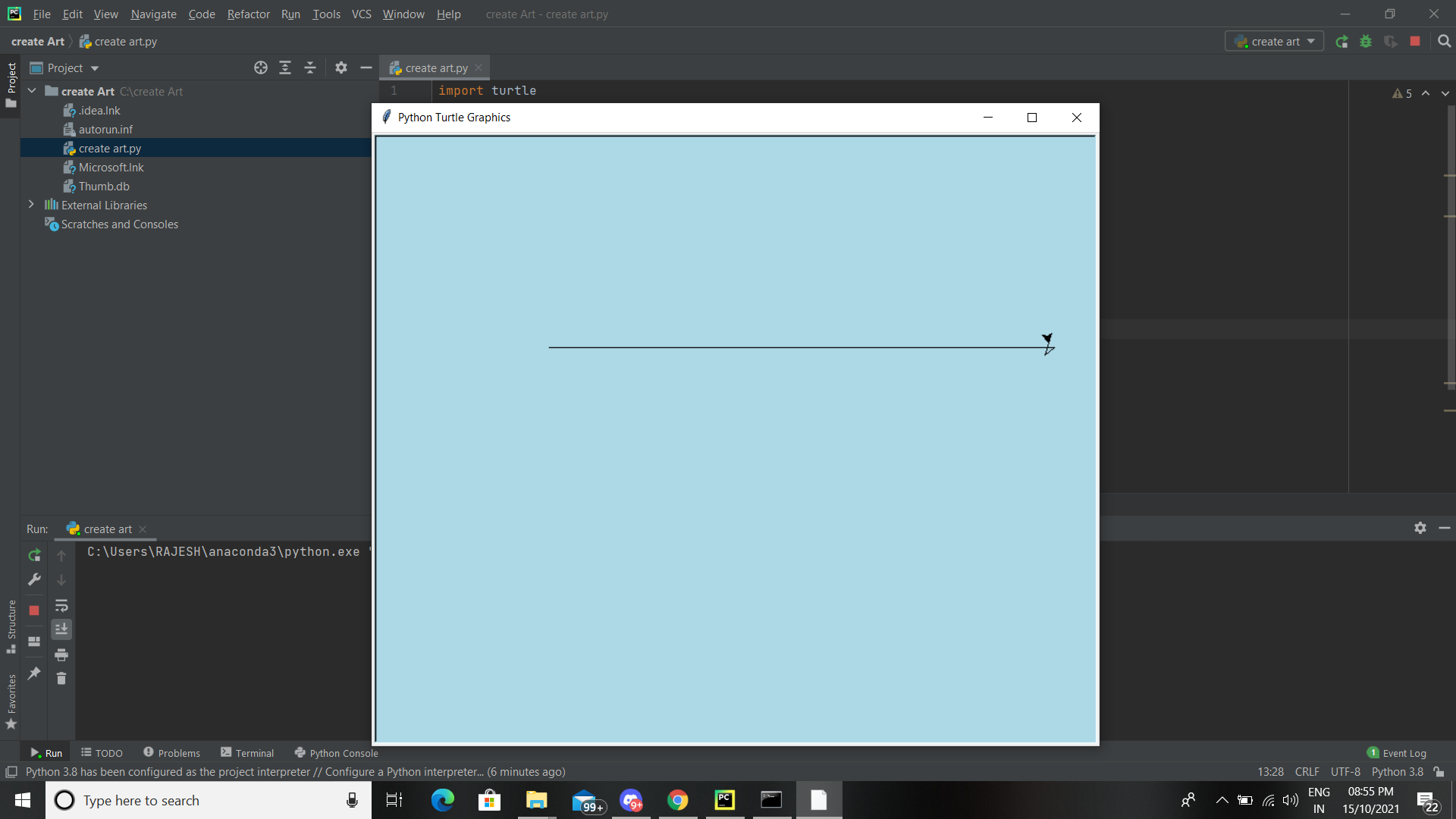Click Python 3.8 interpreter in status bar
1456x819 pixels.
(1397, 772)
